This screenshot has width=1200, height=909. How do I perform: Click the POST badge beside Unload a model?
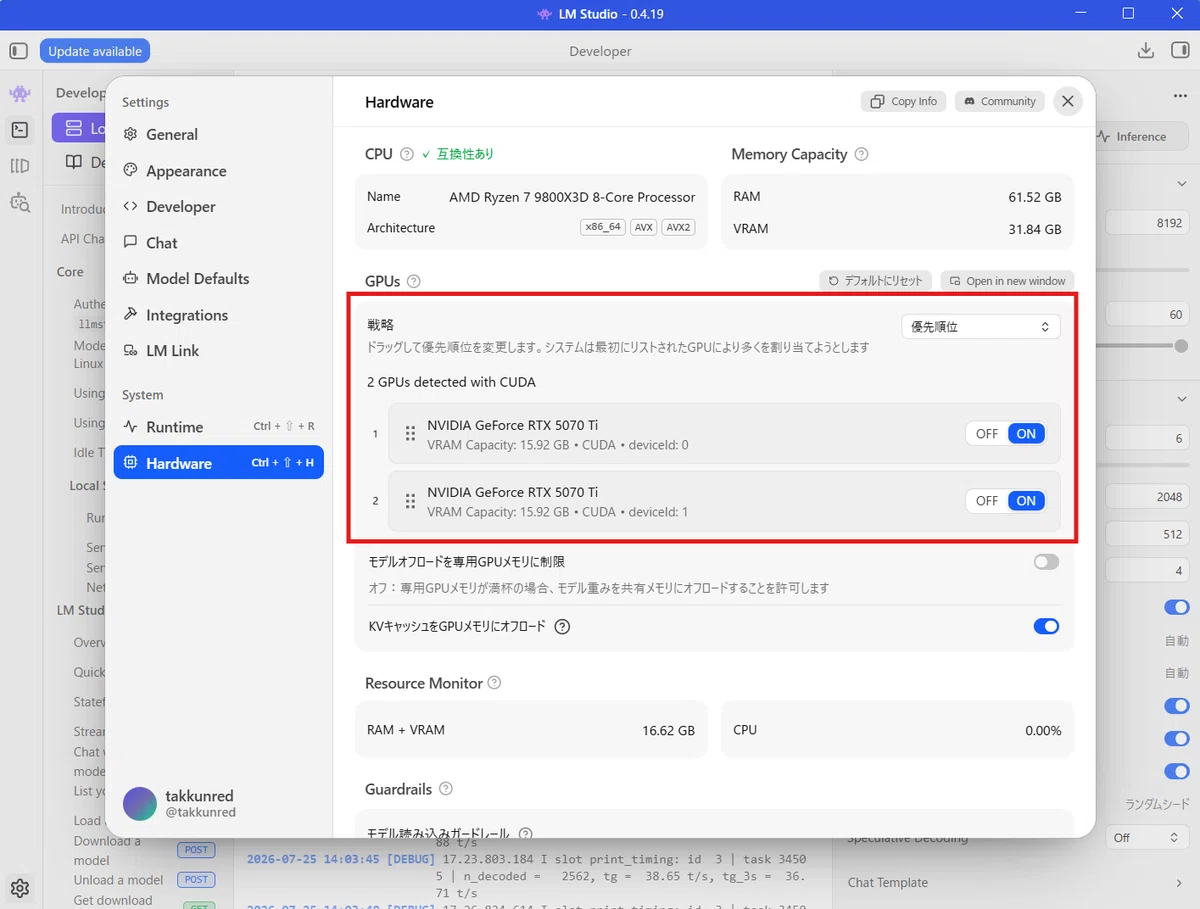(196, 880)
